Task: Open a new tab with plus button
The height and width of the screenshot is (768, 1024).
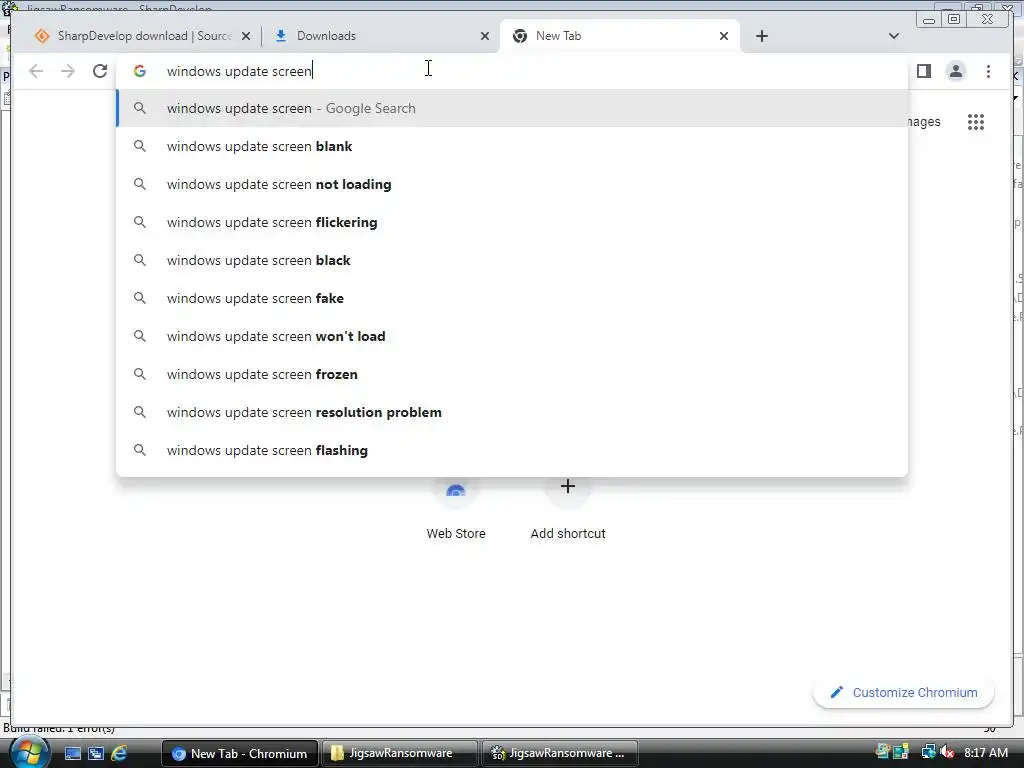Action: coord(761,36)
